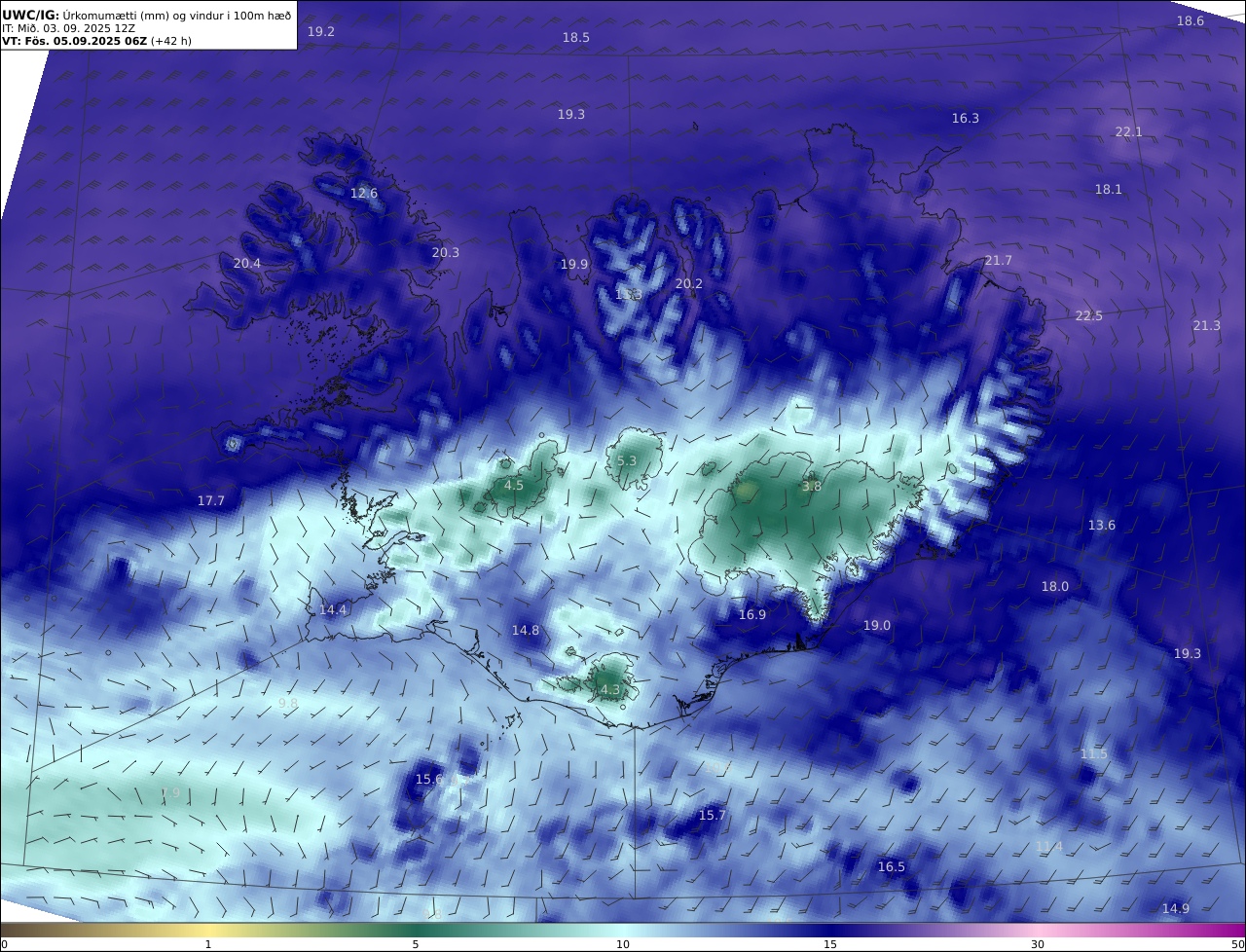This screenshot has width=1246, height=952.
Task: Click the map value 9.8
Action: click(x=288, y=704)
